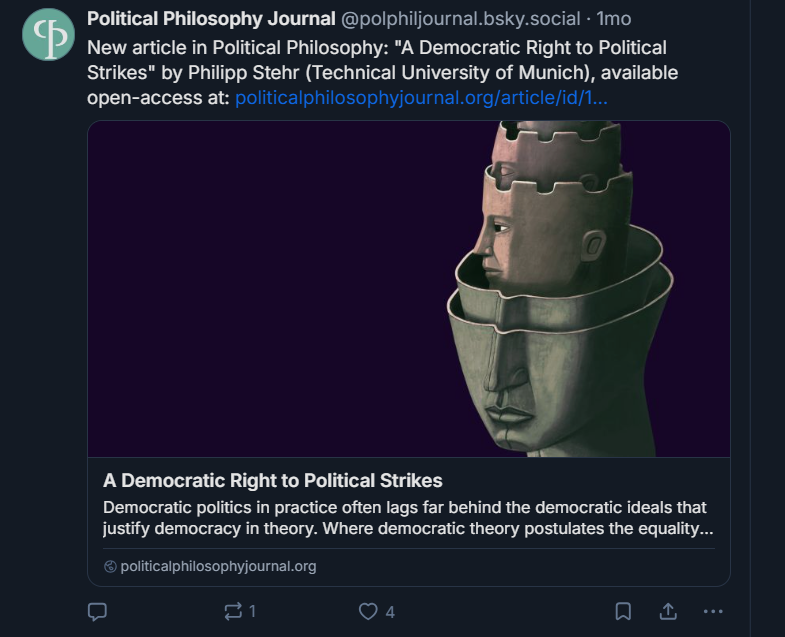Open the @polphiljournal.bsky.social handle
785x637 pixels.
461,19
